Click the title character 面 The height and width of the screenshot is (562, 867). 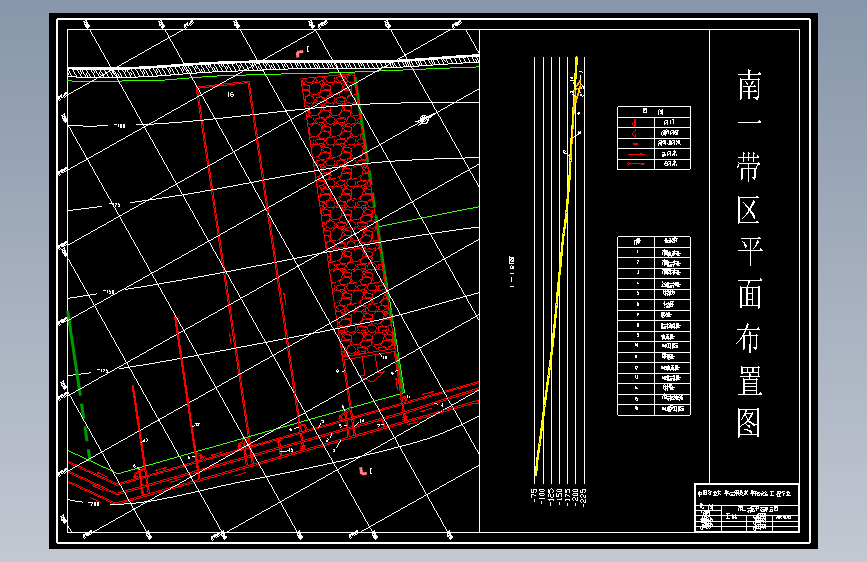click(749, 294)
